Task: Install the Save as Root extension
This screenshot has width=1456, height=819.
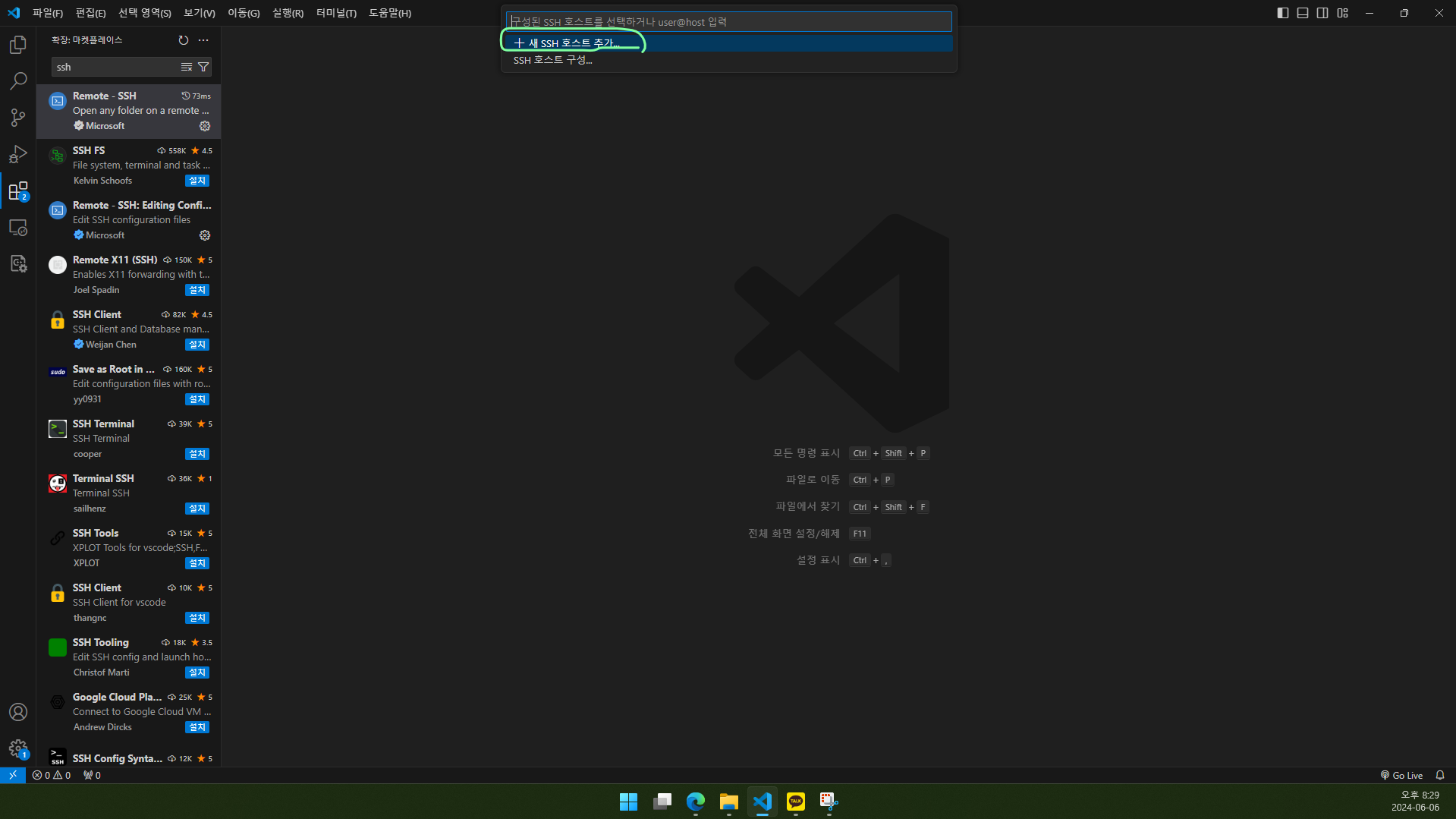Action: click(197, 399)
